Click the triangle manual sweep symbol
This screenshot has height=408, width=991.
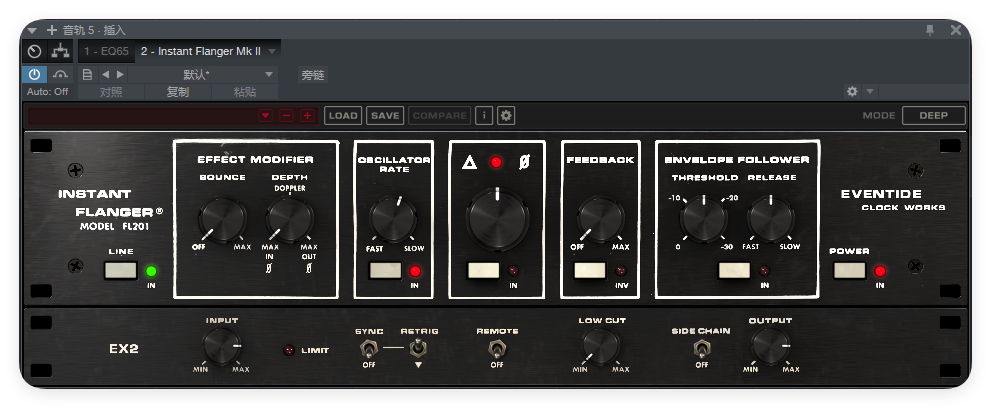469,162
